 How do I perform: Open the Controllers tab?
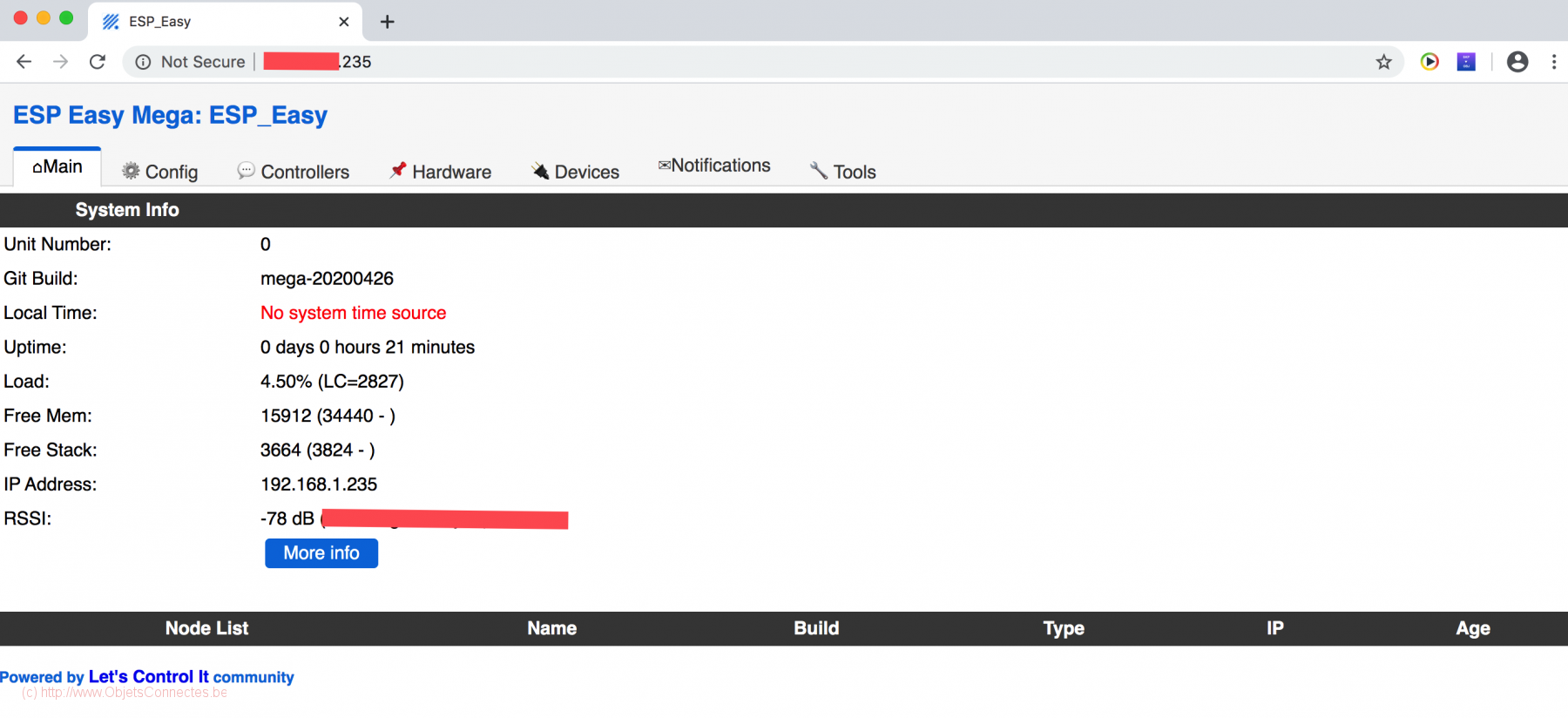click(293, 172)
